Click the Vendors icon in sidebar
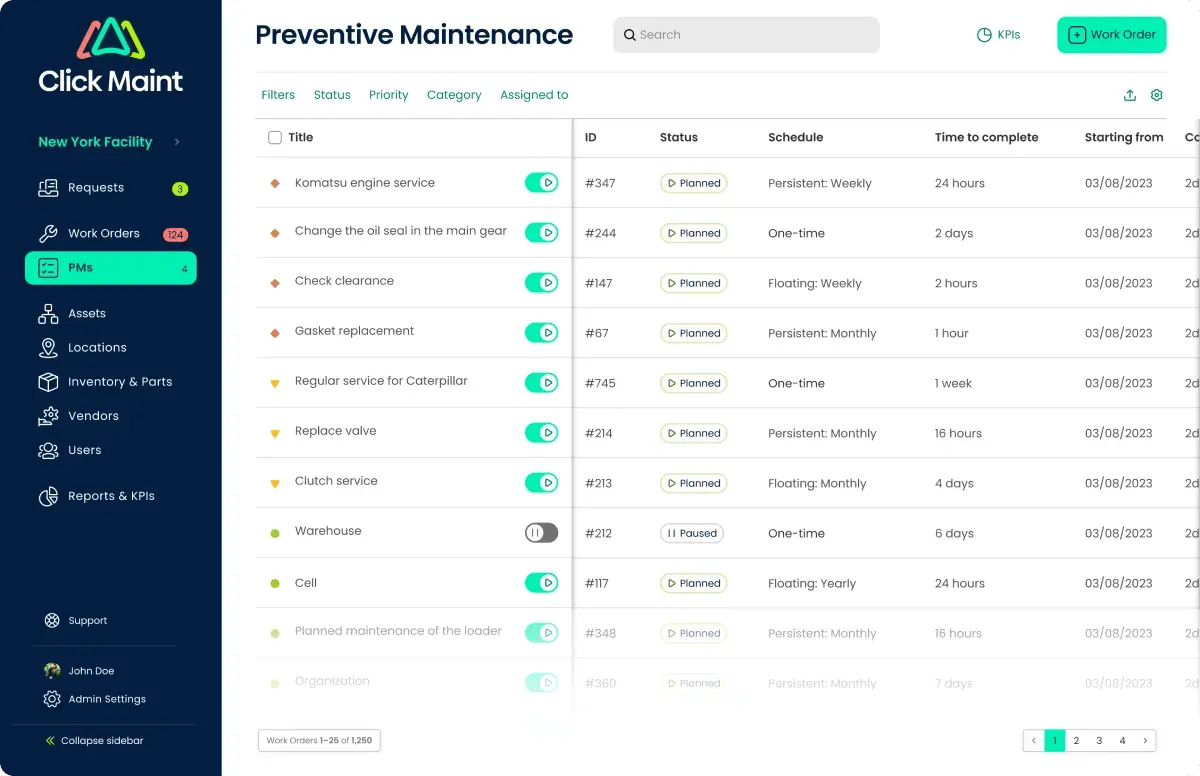The height and width of the screenshot is (776, 1200). coord(48,416)
